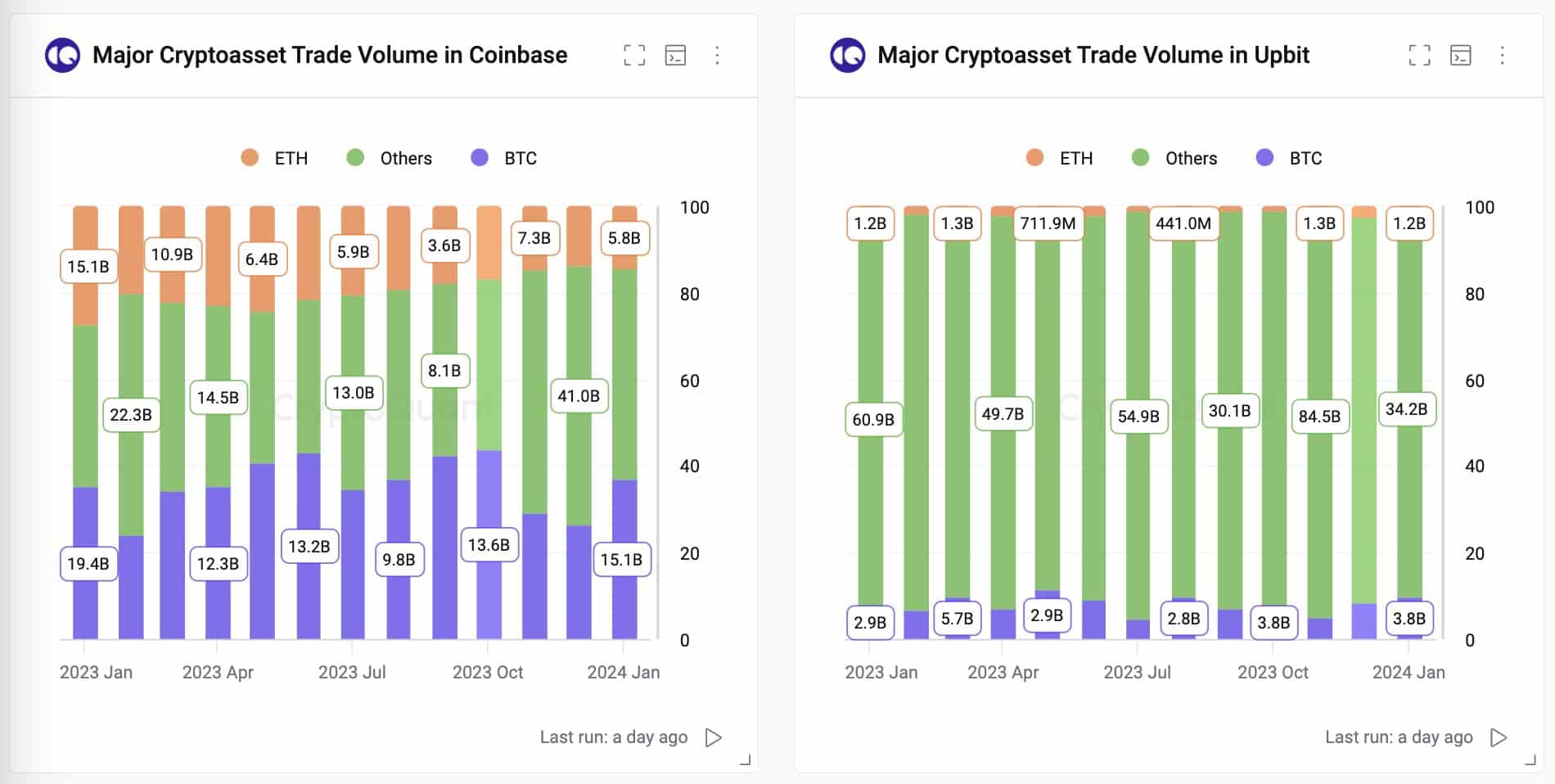Click the 41.0B data label in Coinbase

click(x=579, y=396)
